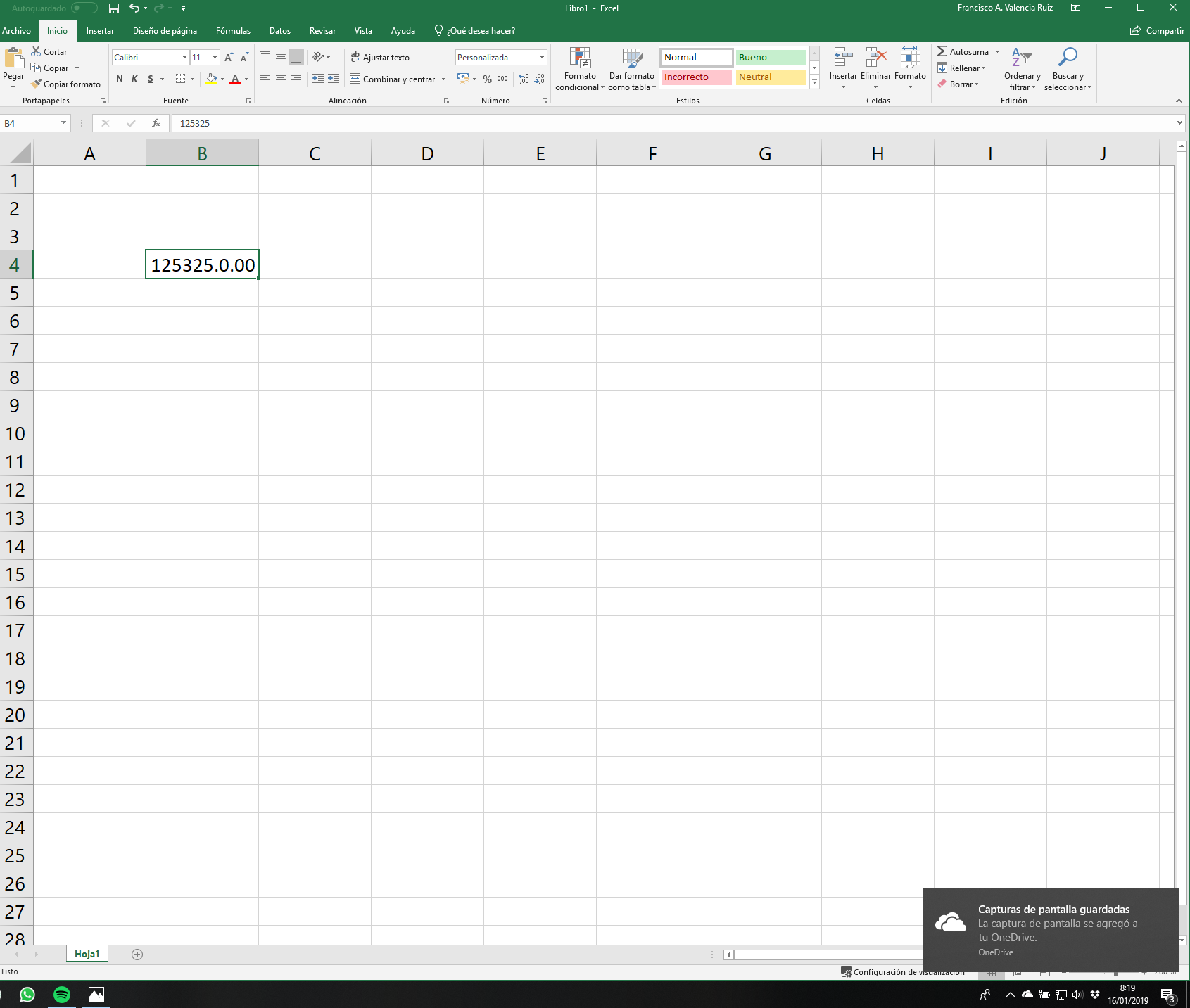Open the Calibri font name dropdown

tap(185, 58)
